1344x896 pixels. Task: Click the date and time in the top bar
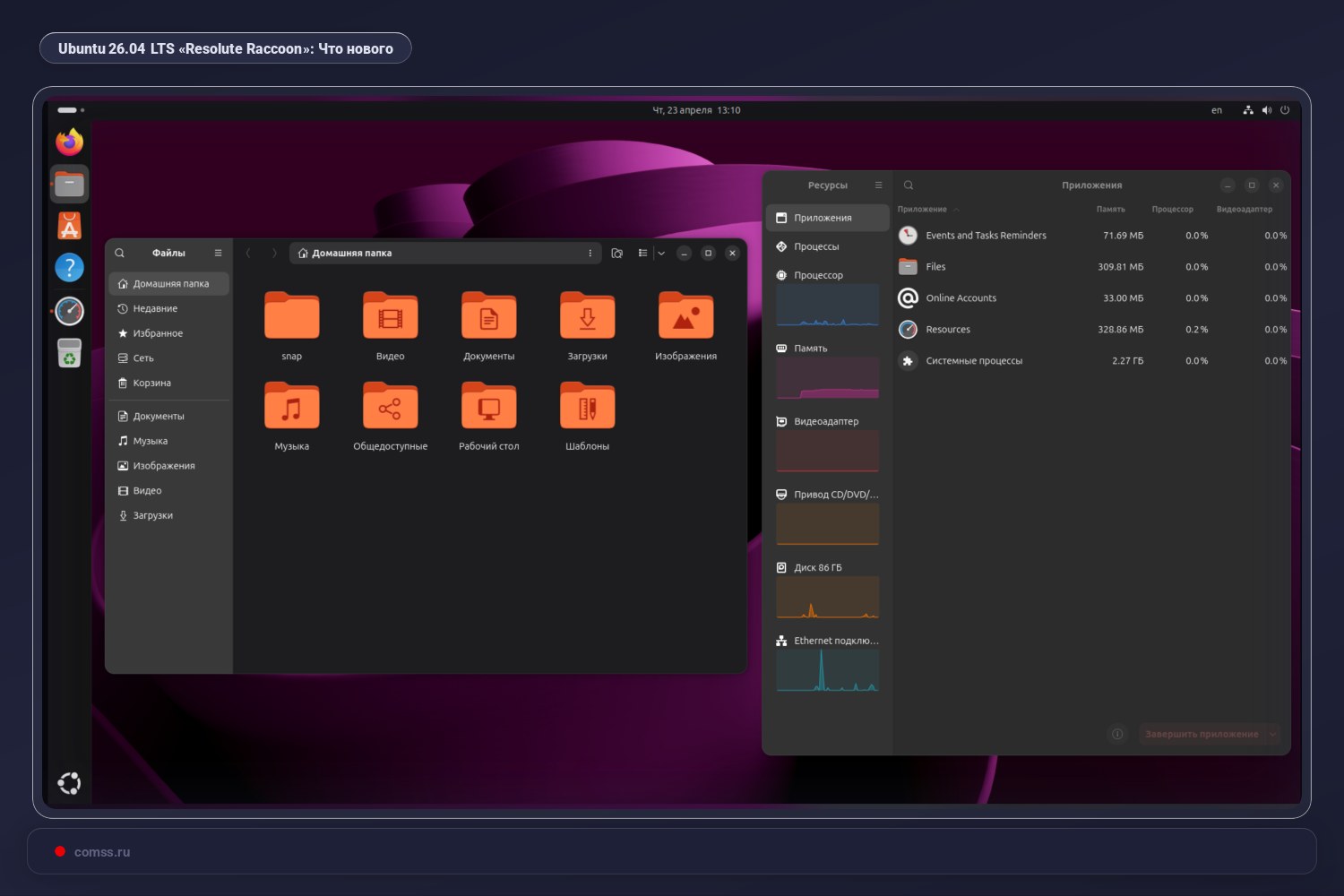coord(696,110)
